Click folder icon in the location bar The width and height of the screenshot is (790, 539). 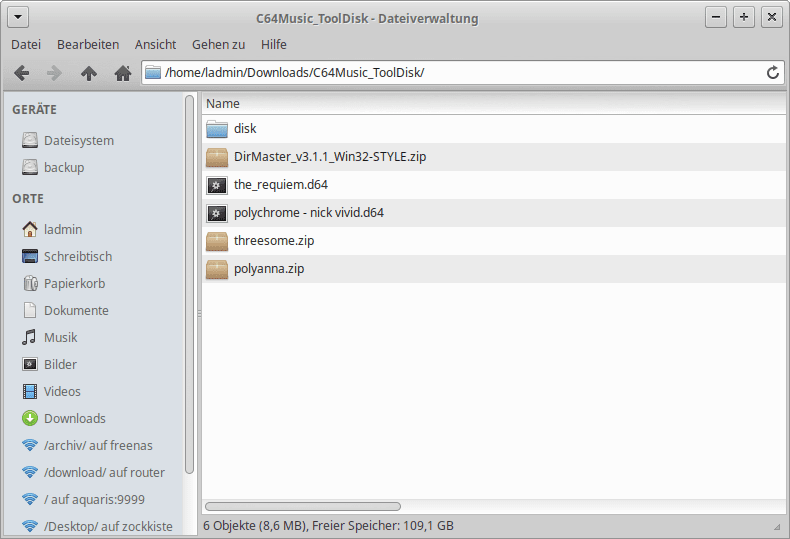tap(153, 73)
